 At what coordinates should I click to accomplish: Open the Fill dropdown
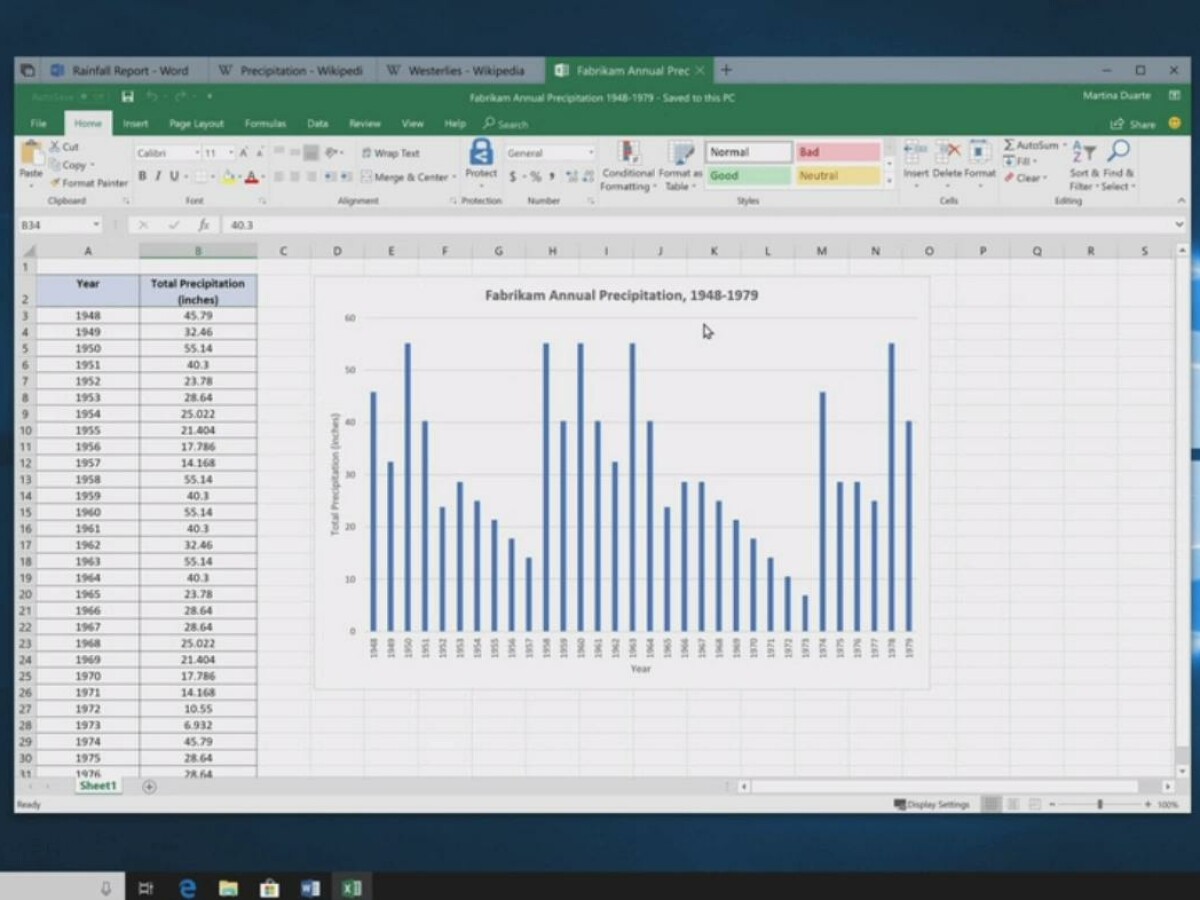point(1021,162)
